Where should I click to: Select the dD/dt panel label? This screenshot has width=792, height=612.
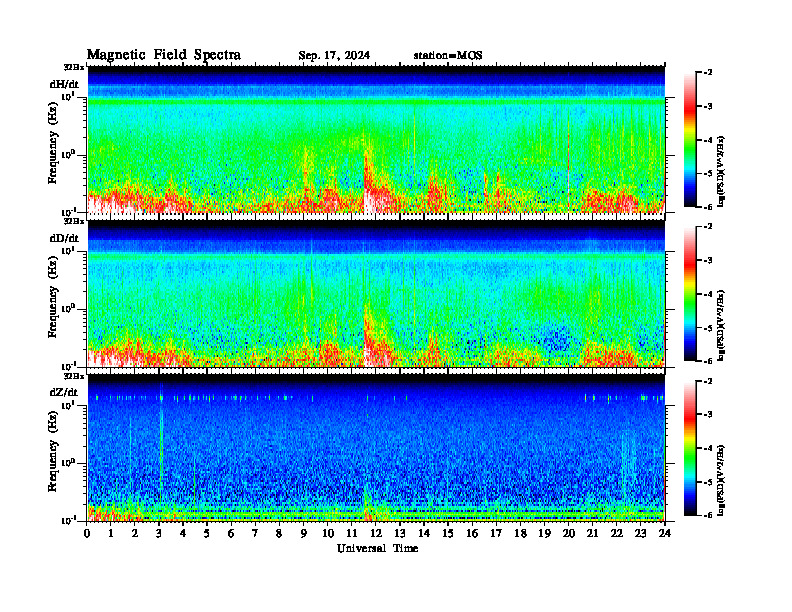tap(64, 238)
